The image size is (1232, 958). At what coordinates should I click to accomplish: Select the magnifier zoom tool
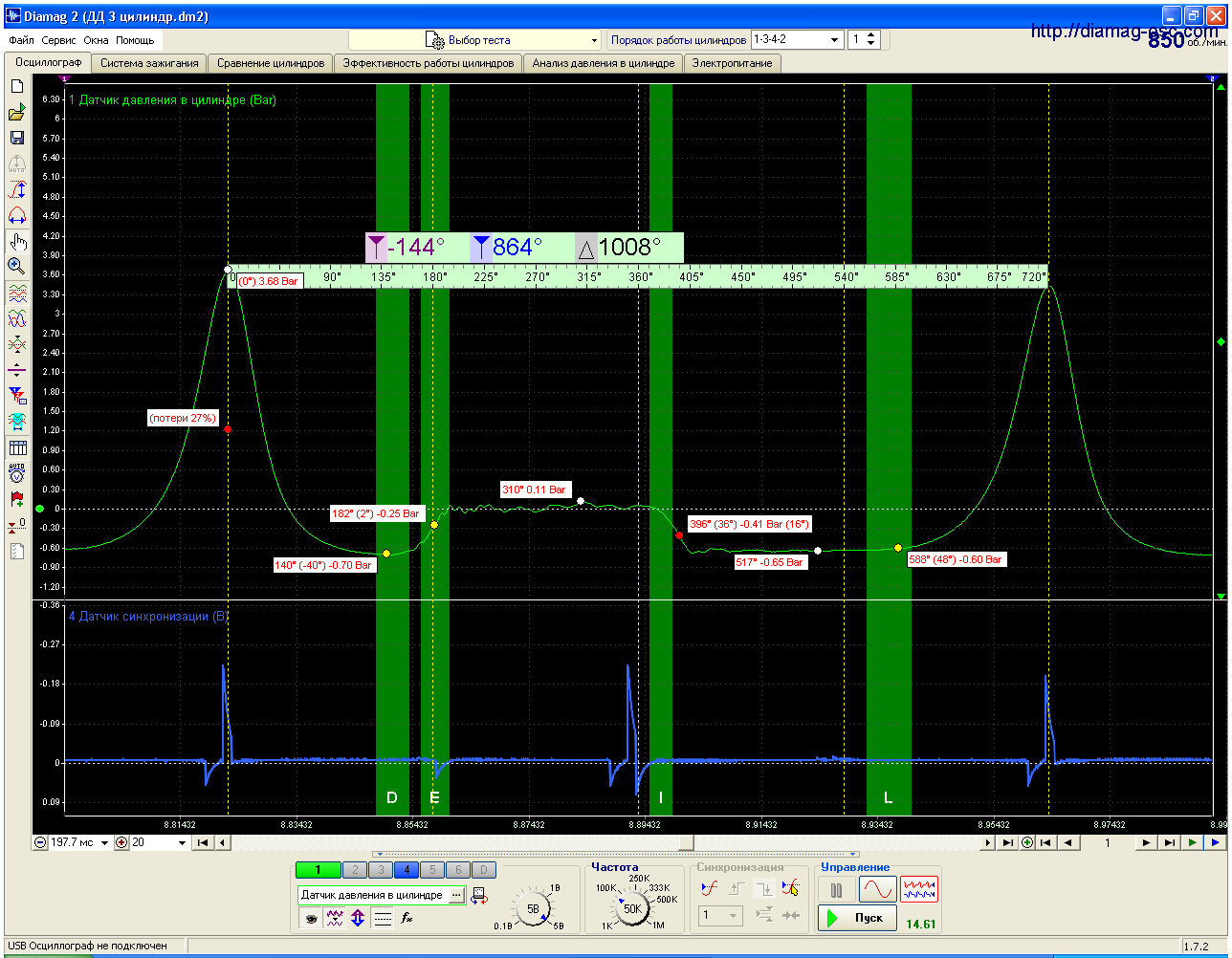(x=16, y=266)
